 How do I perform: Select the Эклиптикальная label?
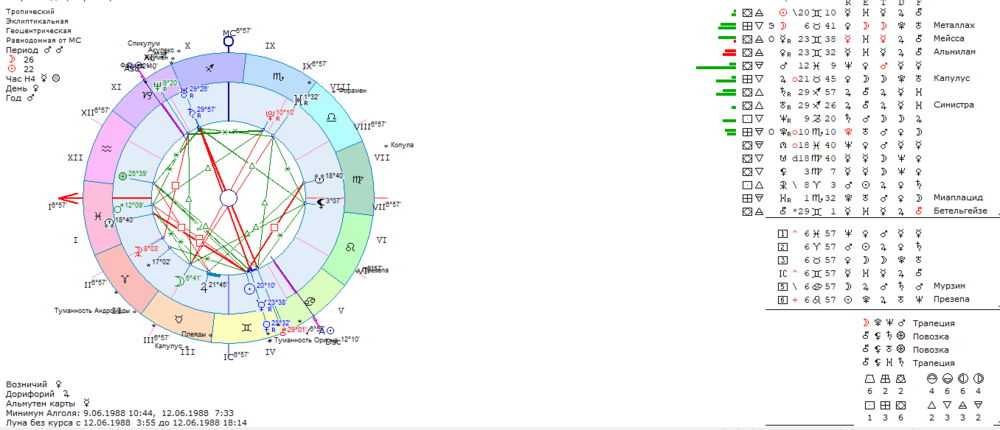pyautogui.click(x=38, y=21)
